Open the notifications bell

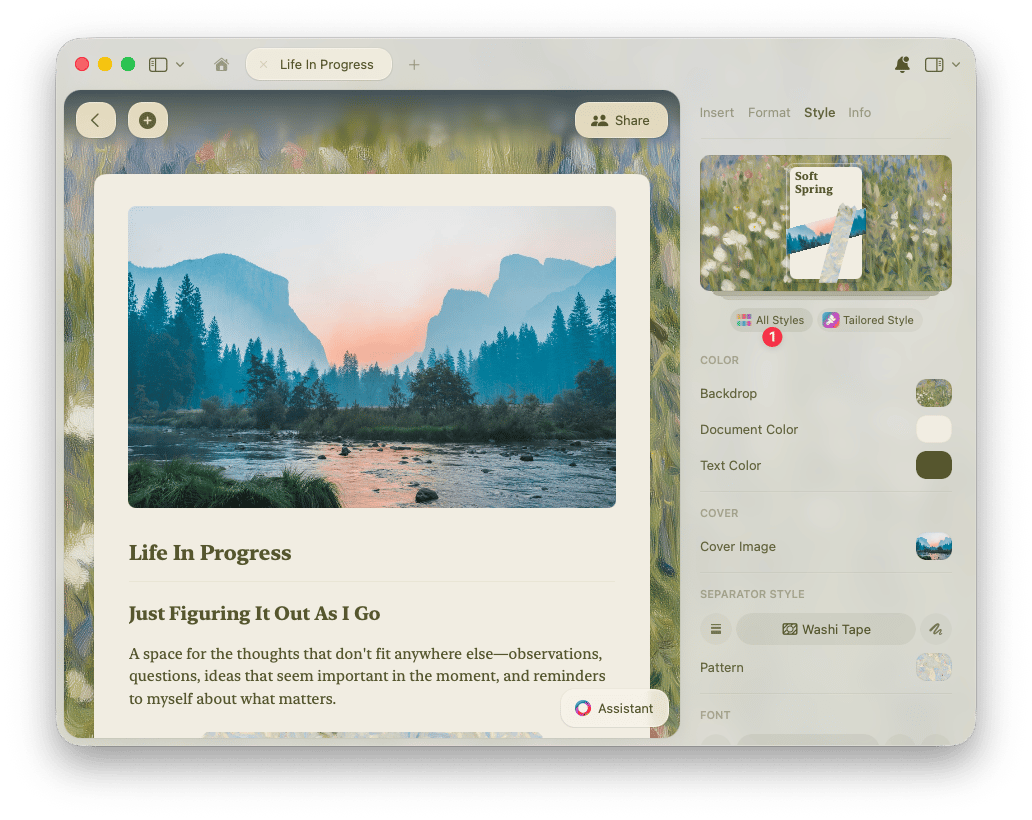click(902, 64)
